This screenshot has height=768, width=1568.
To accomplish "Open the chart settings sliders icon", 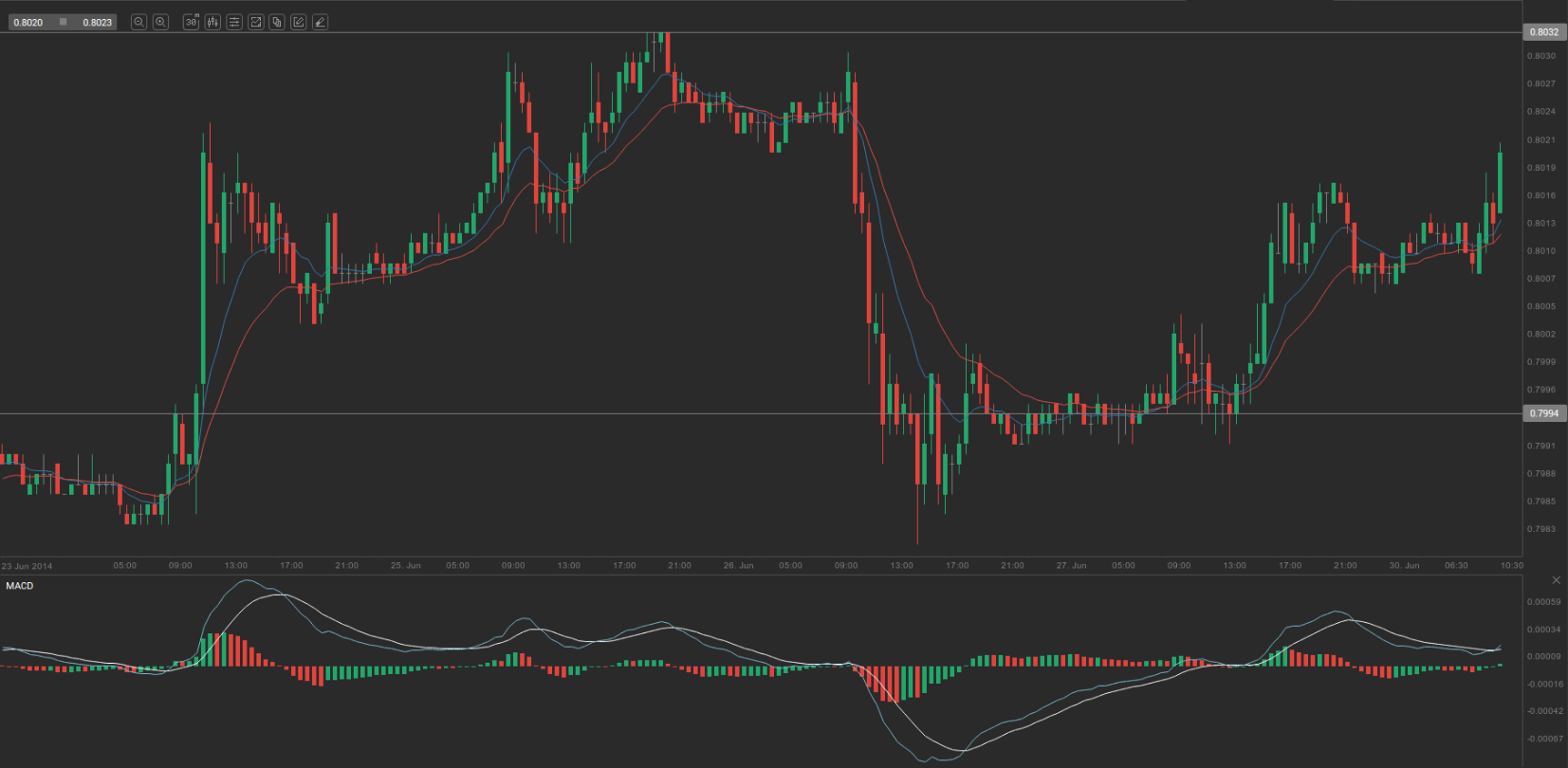I will tap(234, 22).
